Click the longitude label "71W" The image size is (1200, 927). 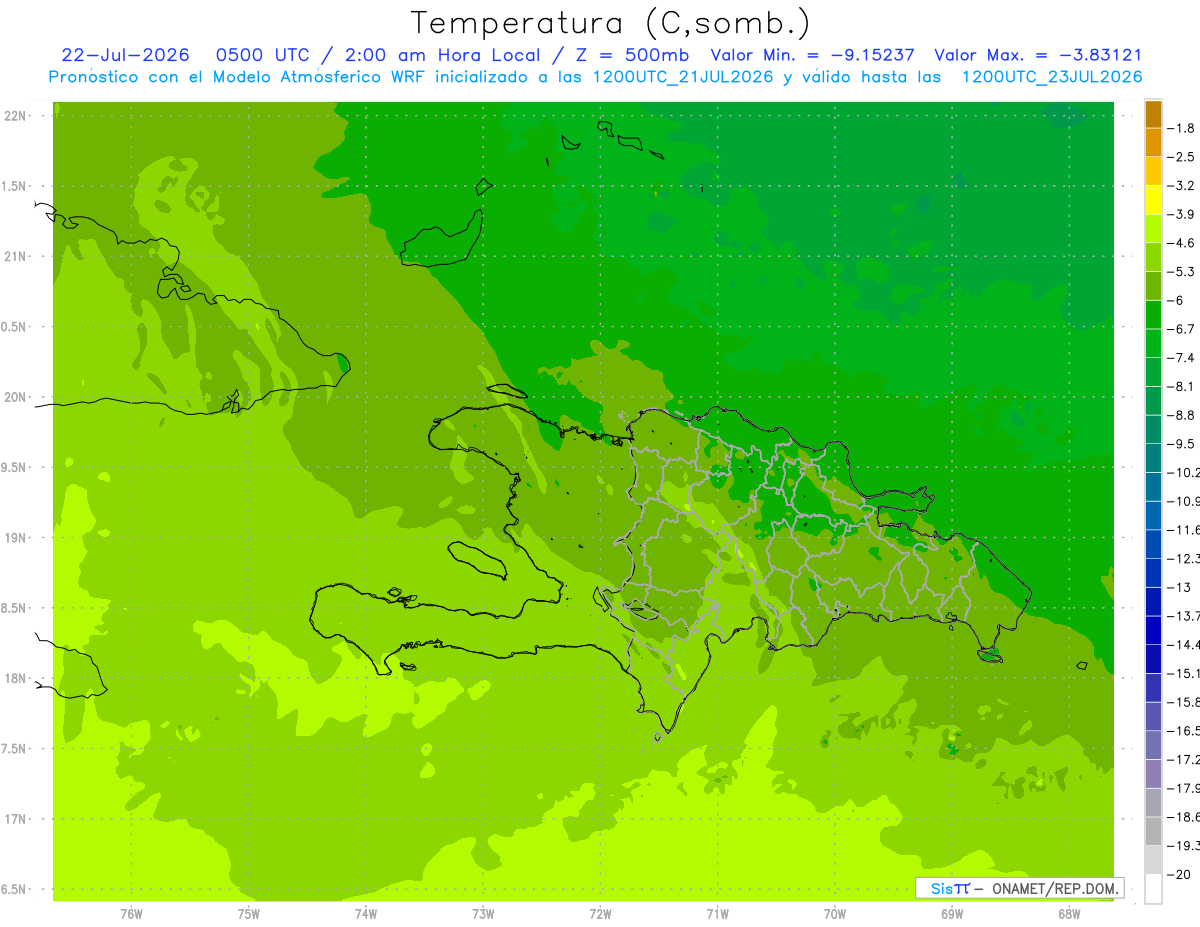point(717,913)
